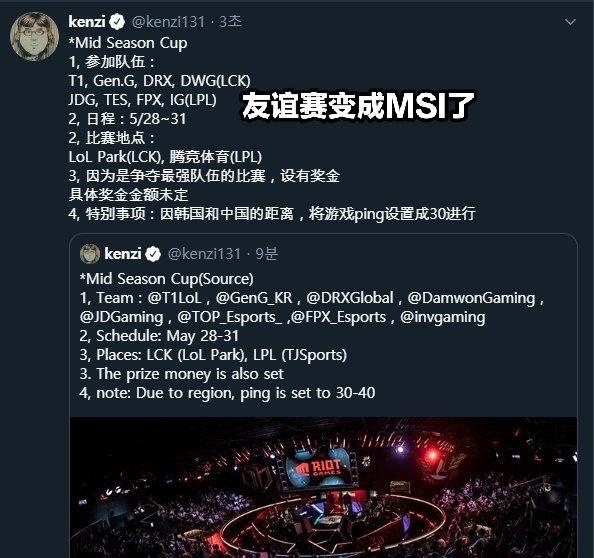The image size is (594, 558).
Task: Open the @GenG_KR mention
Action: click(x=254, y=298)
